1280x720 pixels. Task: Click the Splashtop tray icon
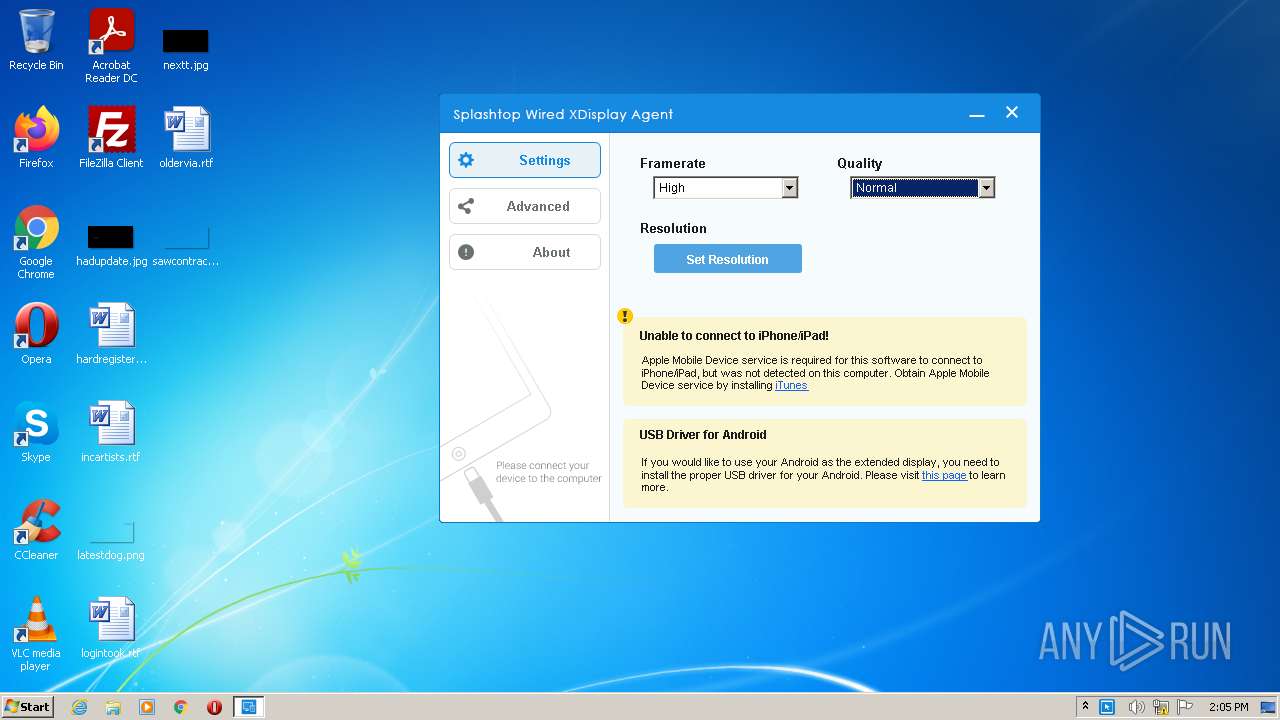[1107, 707]
